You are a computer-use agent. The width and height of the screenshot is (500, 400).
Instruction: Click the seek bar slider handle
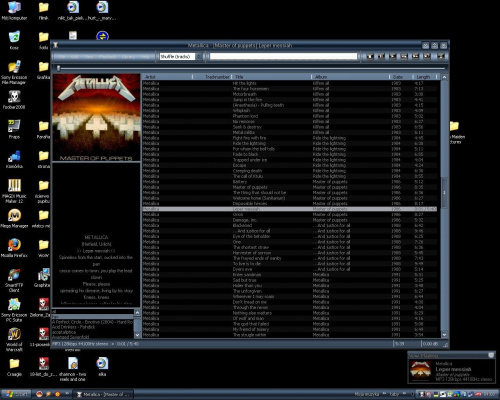pyautogui.click(x=58, y=68)
